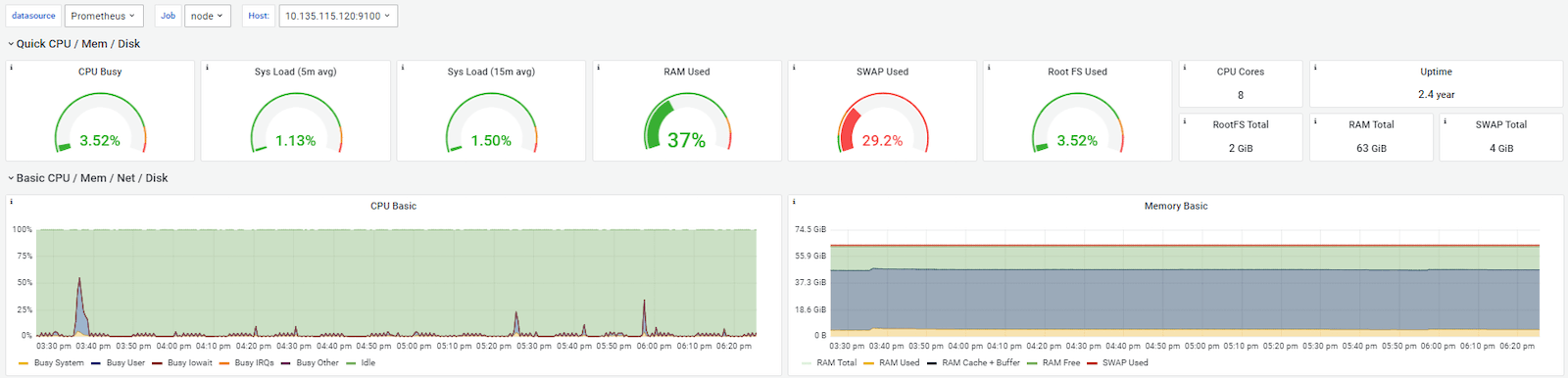Screen dimensions: 1568x378
Task: Click info icon on CPU Basic panel
Action: (11, 202)
